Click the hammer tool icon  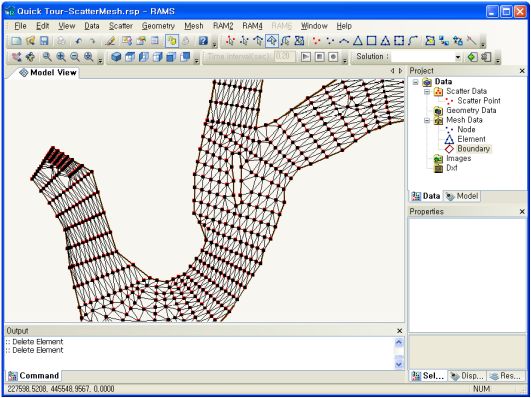[x=472, y=41]
